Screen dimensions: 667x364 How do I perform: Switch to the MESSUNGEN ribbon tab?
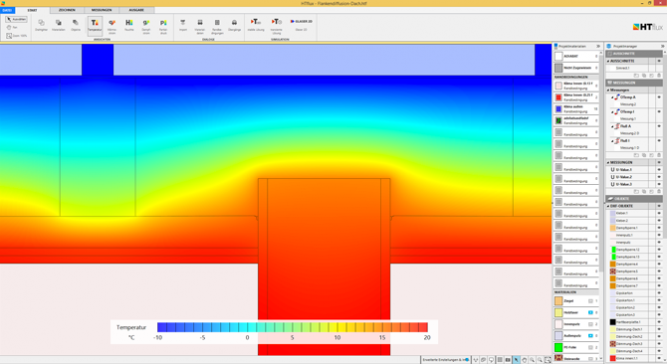[x=101, y=10]
